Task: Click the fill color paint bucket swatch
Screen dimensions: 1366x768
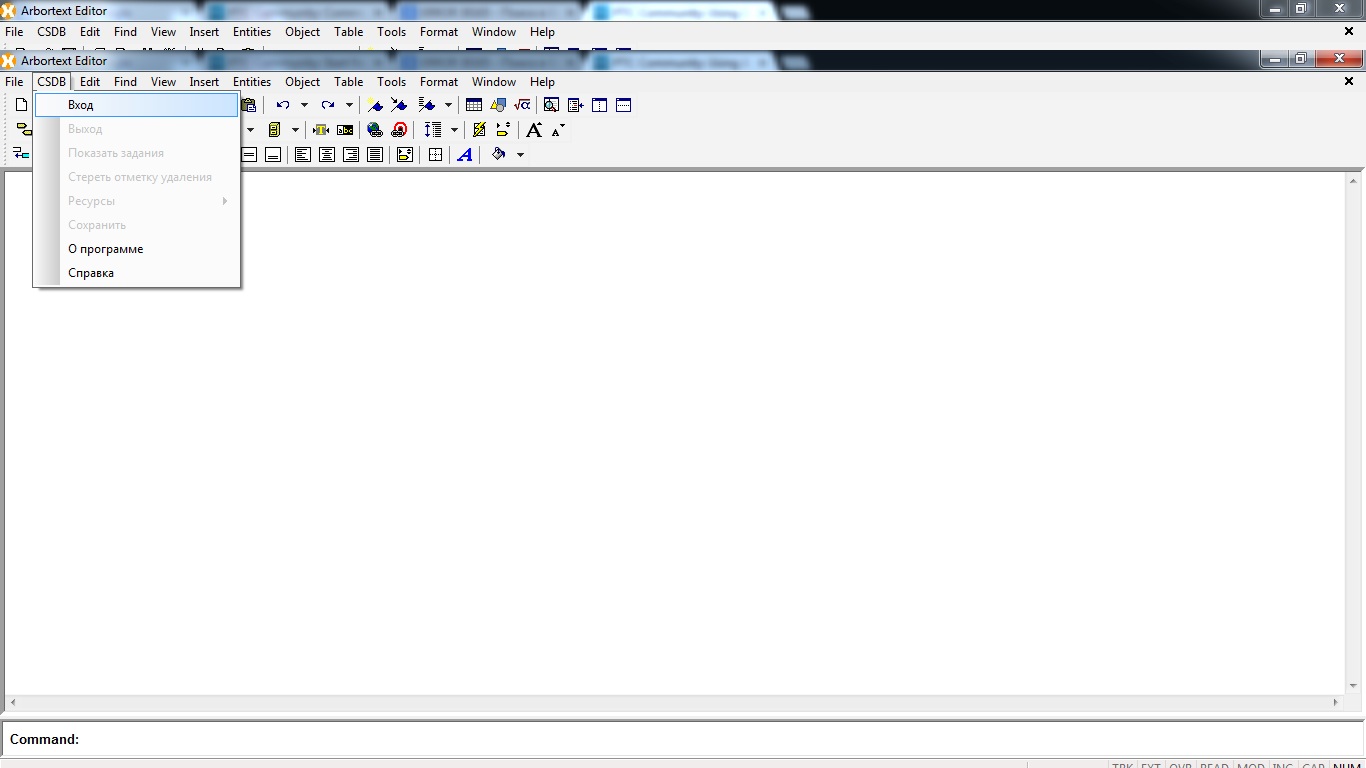Action: (498, 154)
